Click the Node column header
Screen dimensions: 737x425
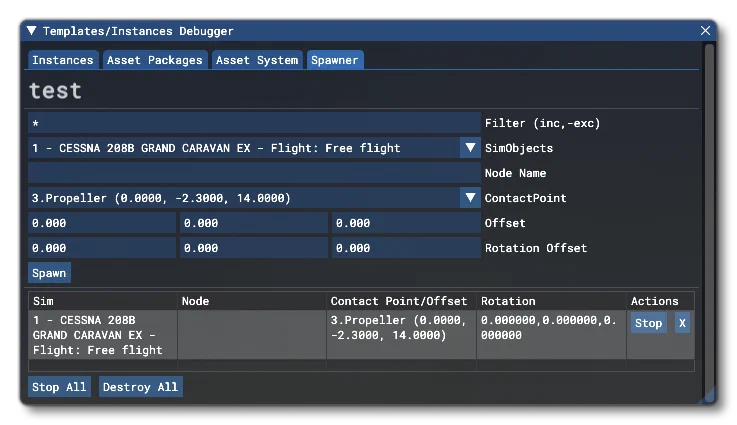pos(252,301)
